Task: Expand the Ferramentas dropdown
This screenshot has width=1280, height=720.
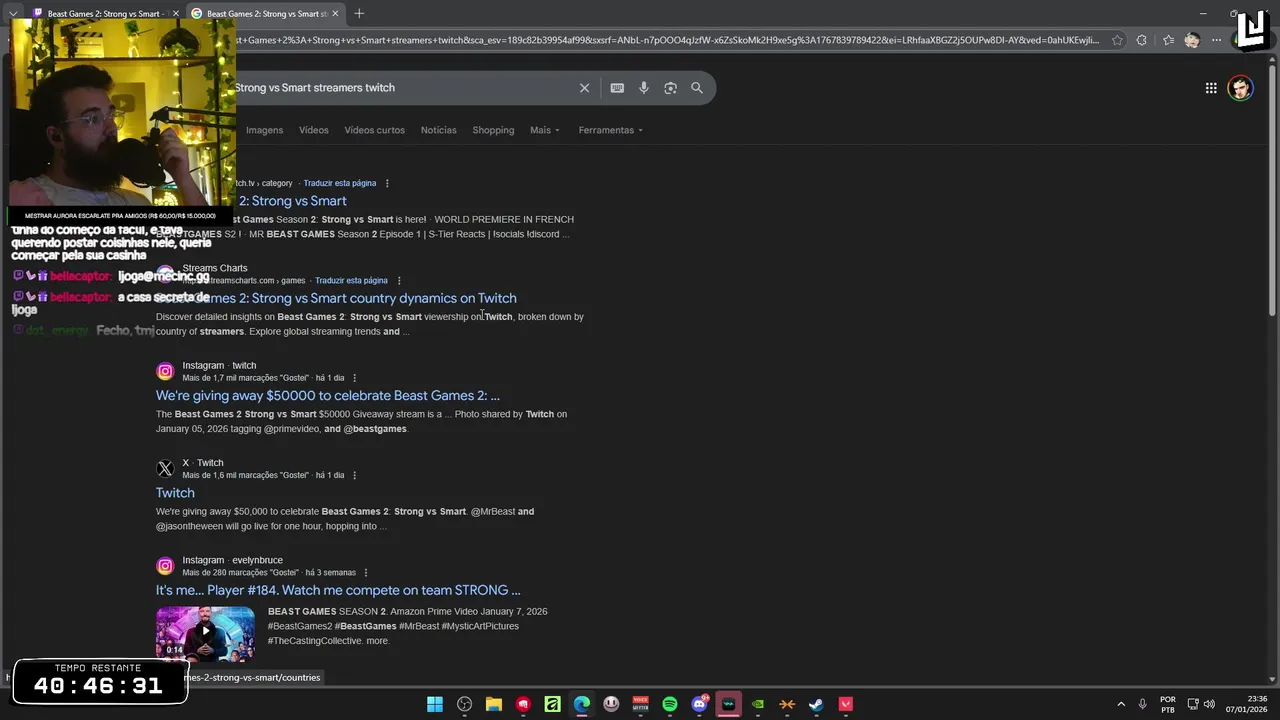Action: coord(611,130)
